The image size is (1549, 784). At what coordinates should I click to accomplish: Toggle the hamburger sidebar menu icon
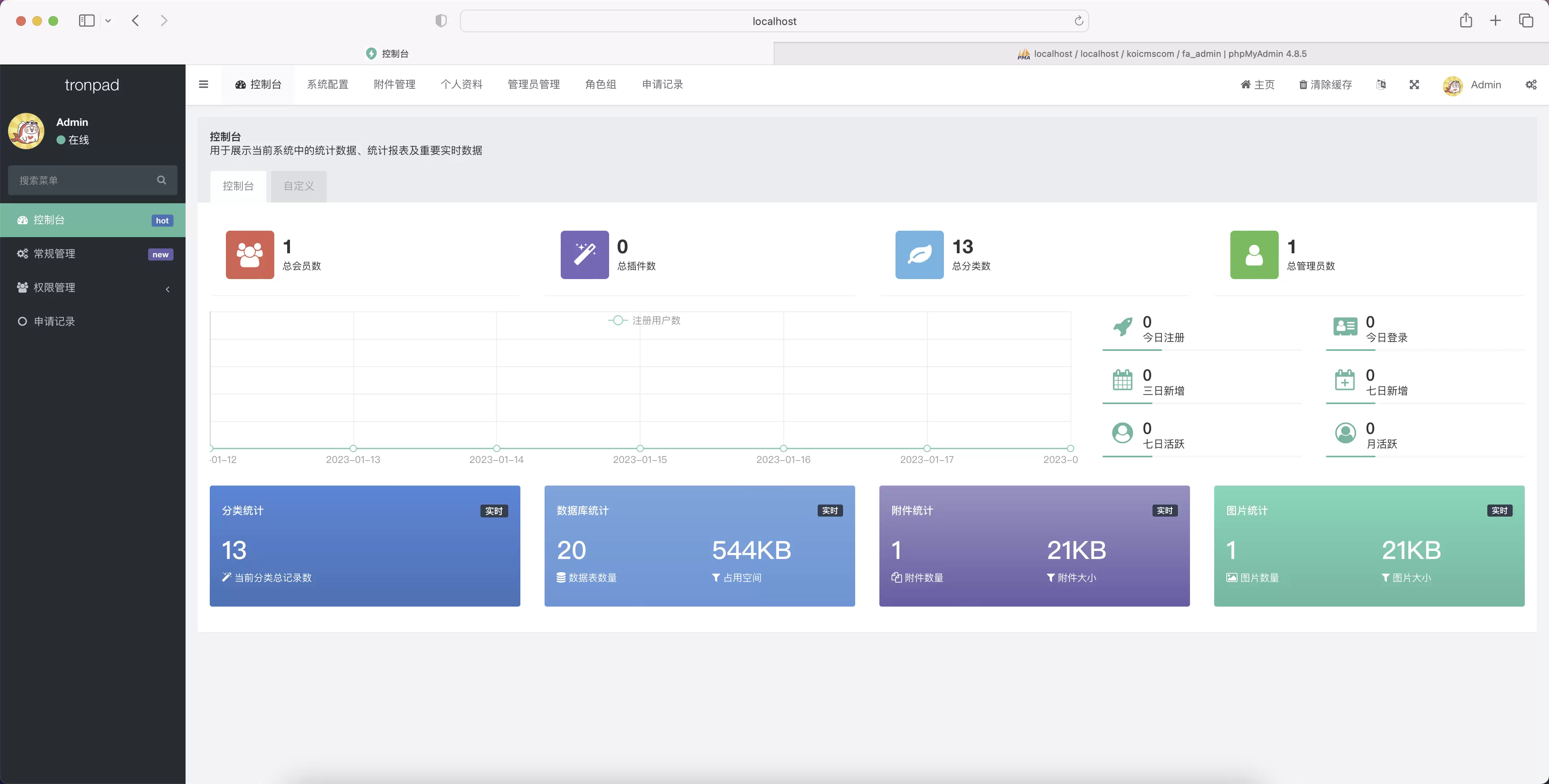point(203,84)
